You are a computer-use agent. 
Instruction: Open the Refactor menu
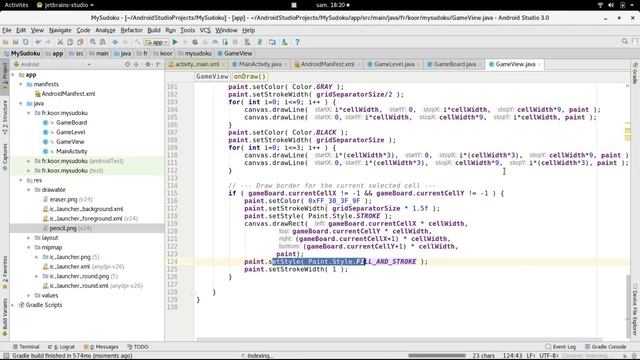click(131, 30)
